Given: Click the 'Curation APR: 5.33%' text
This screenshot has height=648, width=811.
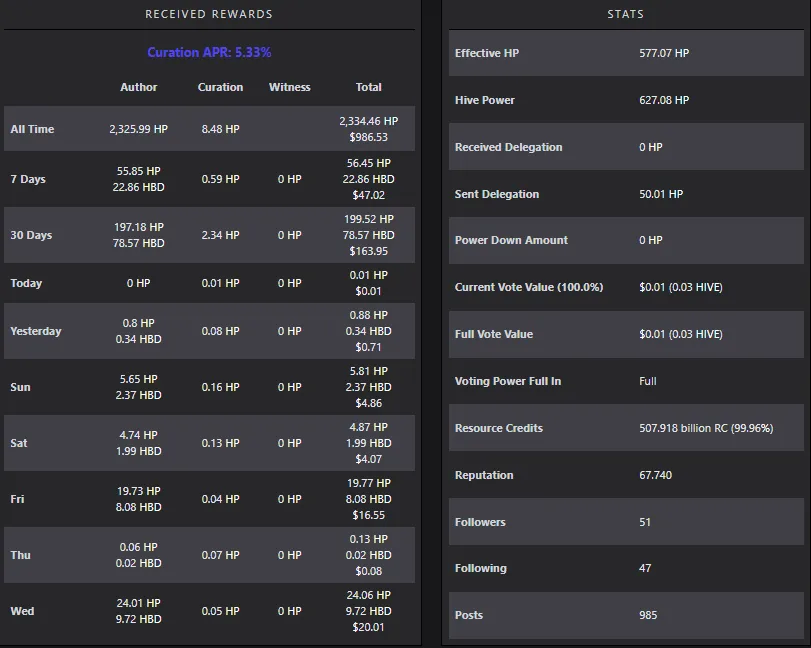Looking at the screenshot, I should click(209, 52).
